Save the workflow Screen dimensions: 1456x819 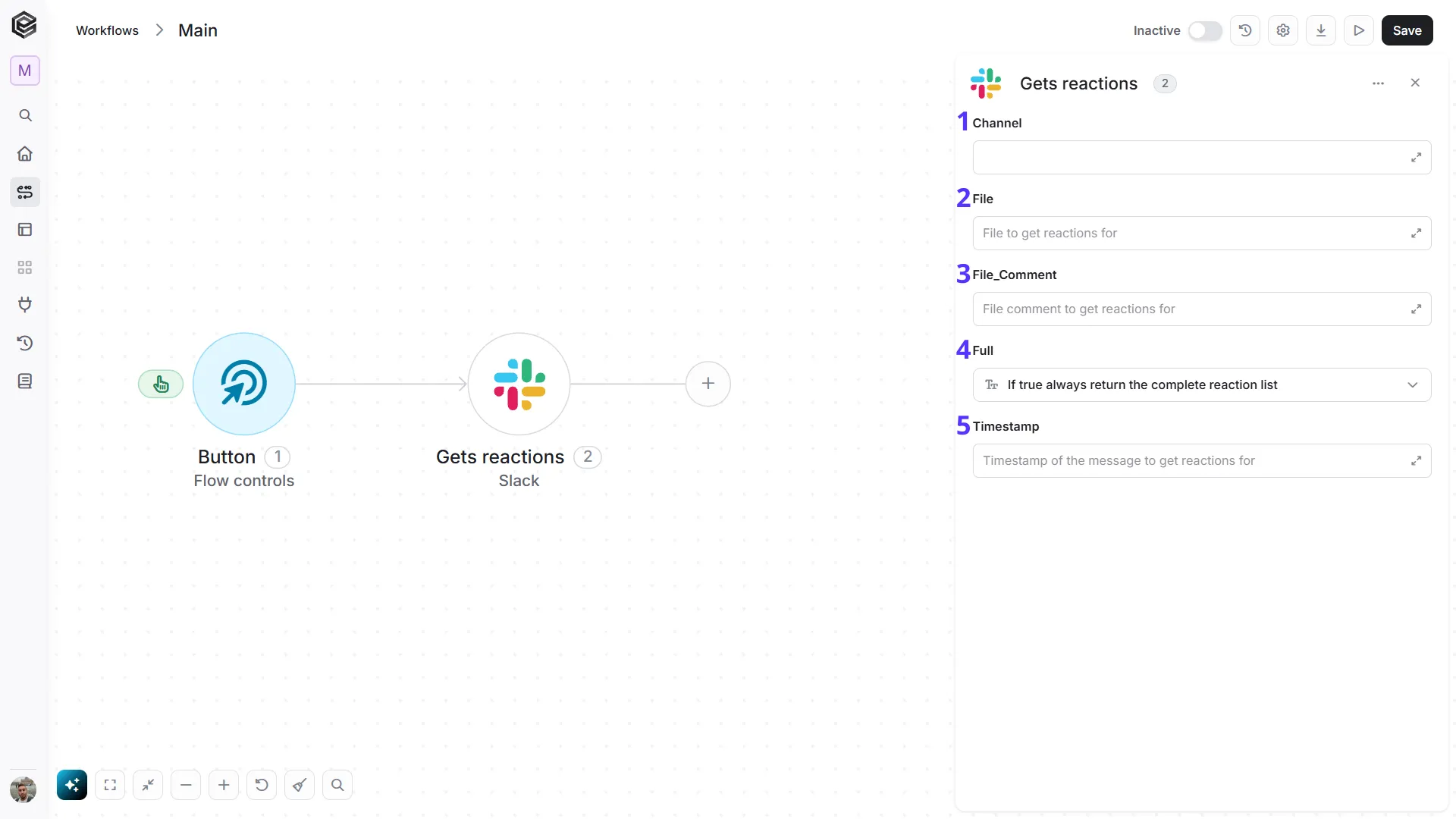(x=1407, y=30)
